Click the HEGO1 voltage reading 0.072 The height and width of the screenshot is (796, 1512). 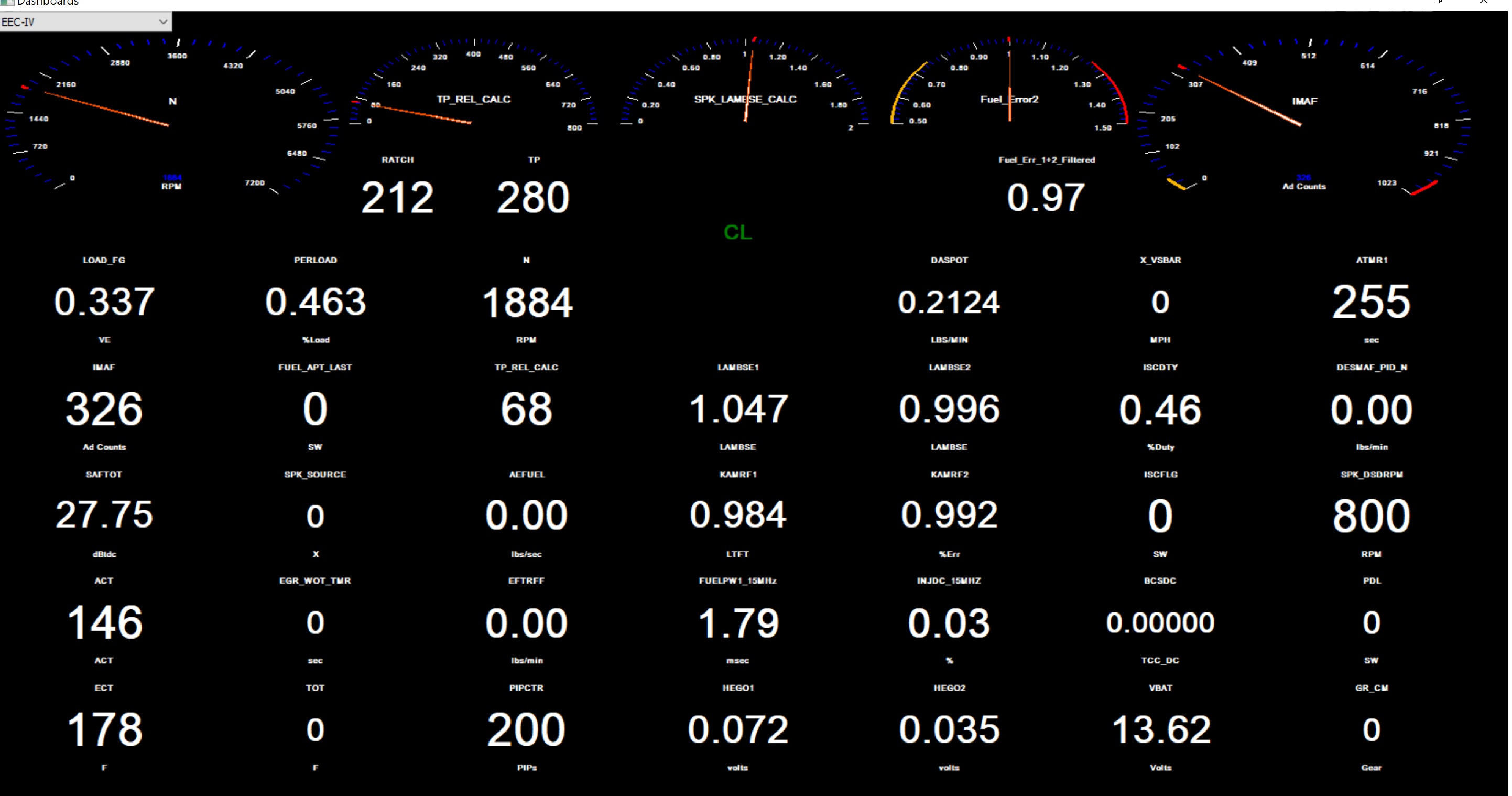click(x=738, y=729)
